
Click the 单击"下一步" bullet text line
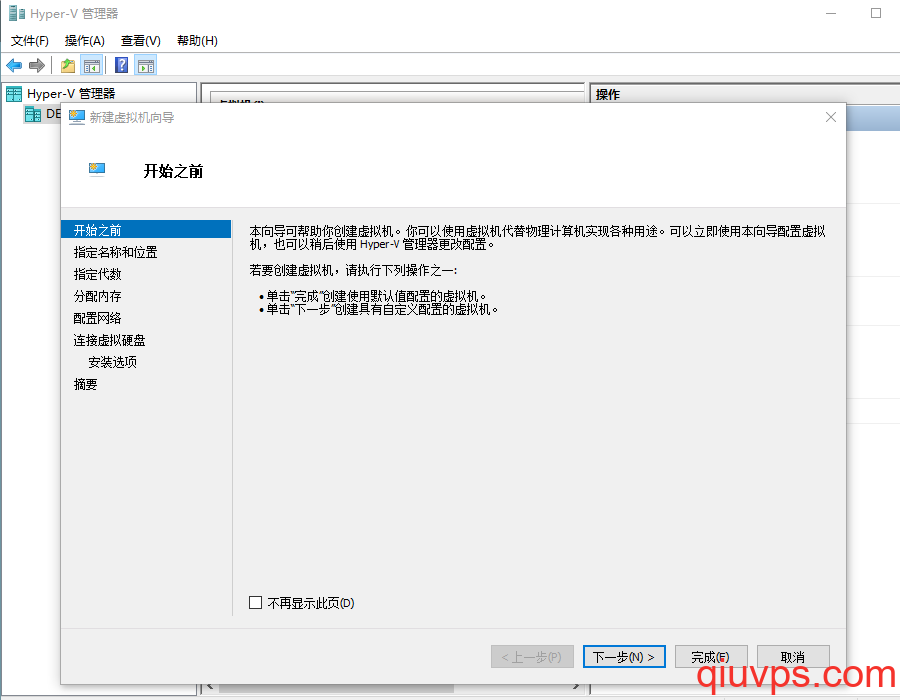pos(381,309)
